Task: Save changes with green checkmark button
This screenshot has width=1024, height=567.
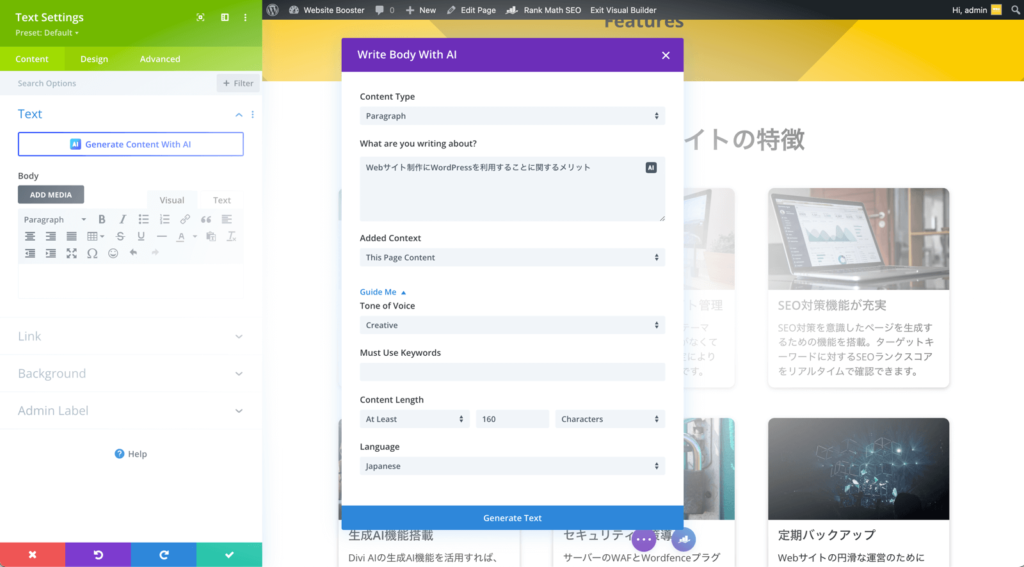Action: (229, 555)
